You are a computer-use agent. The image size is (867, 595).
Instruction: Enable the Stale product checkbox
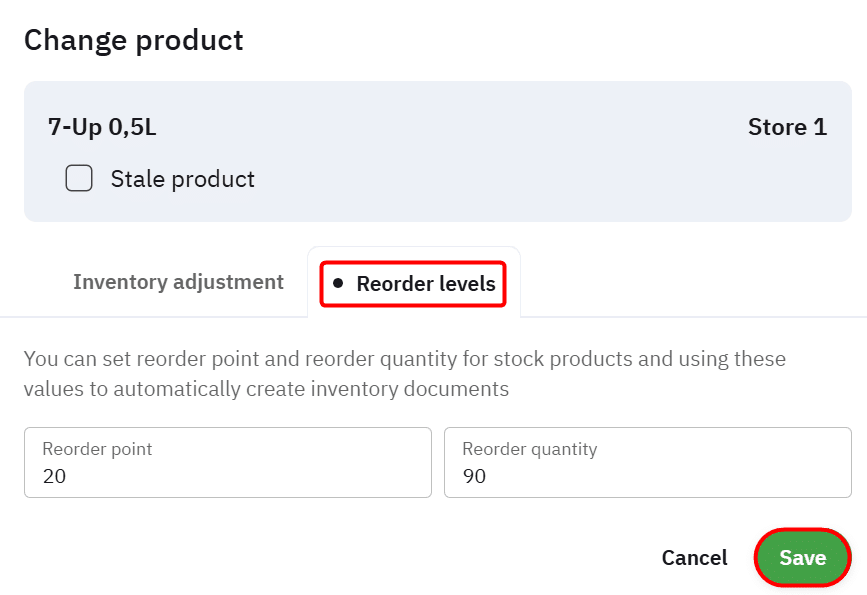[79, 179]
